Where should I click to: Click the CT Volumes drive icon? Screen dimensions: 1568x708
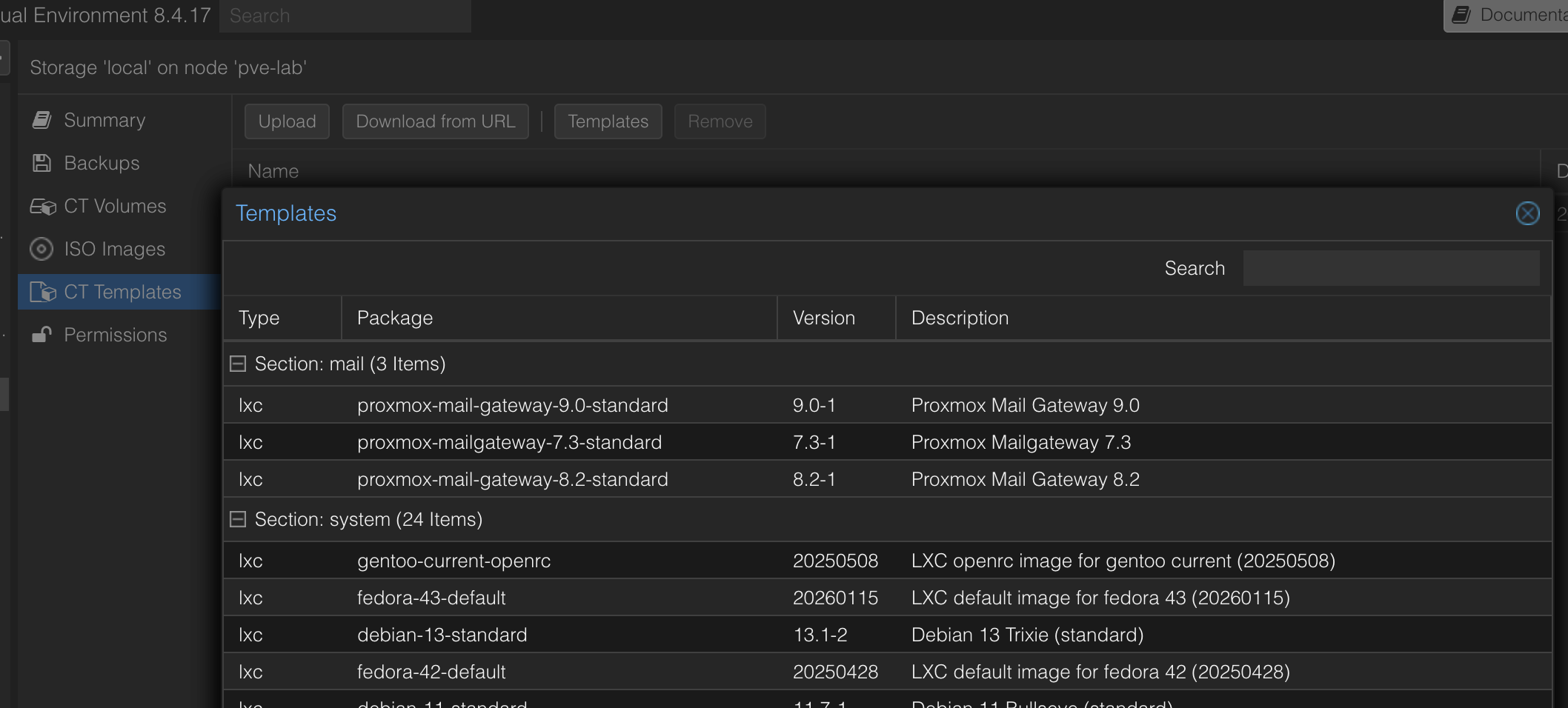(42, 207)
